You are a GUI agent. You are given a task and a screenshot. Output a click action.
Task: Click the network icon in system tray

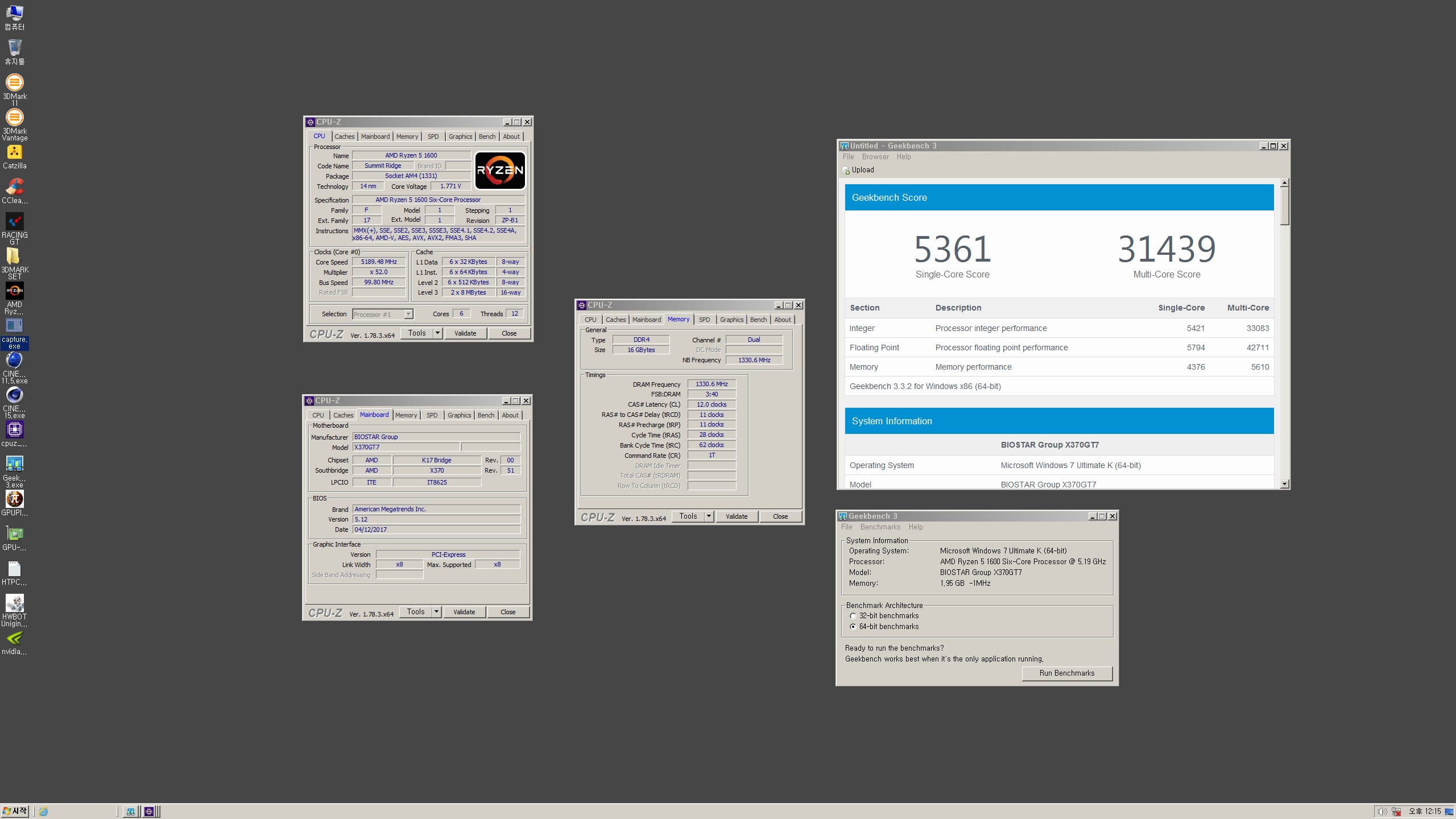pos(1396,812)
